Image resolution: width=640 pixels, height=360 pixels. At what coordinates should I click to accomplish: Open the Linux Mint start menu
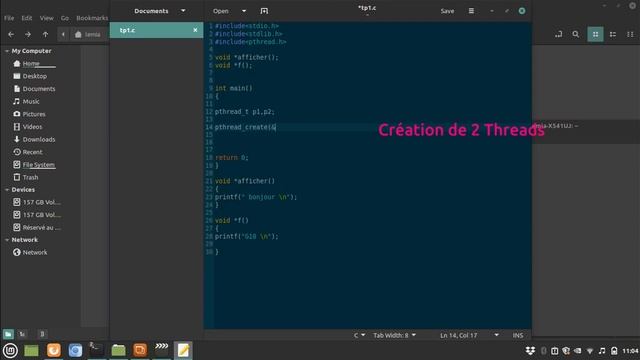10,350
